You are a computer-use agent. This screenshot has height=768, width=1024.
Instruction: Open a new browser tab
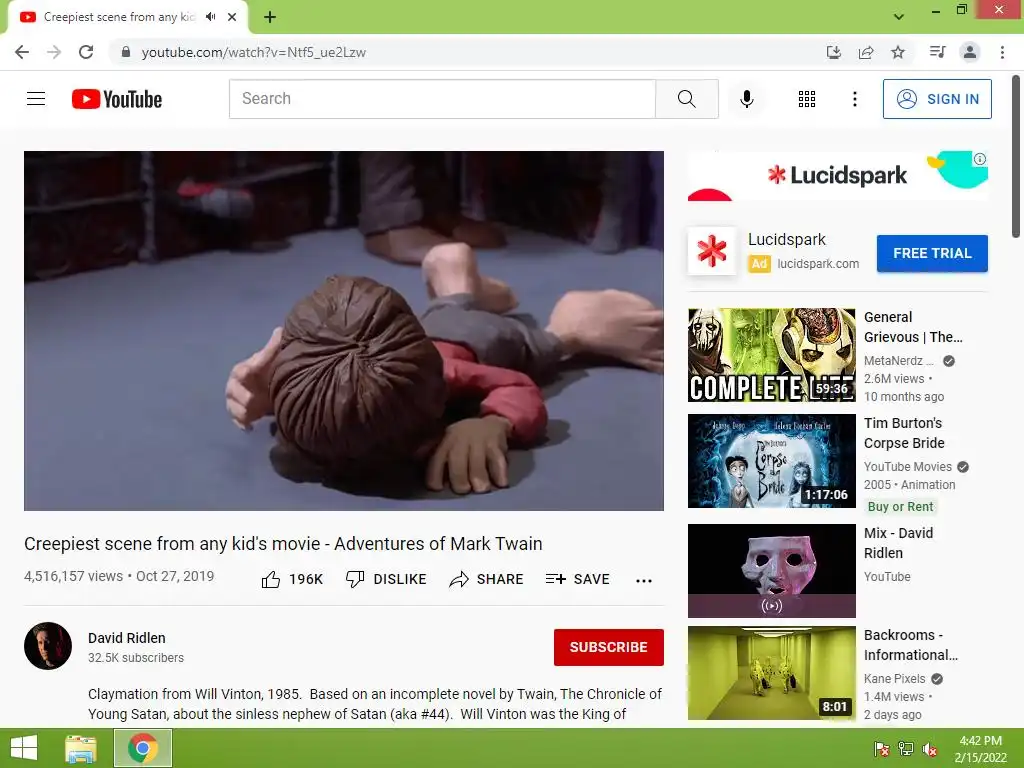tap(270, 17)
